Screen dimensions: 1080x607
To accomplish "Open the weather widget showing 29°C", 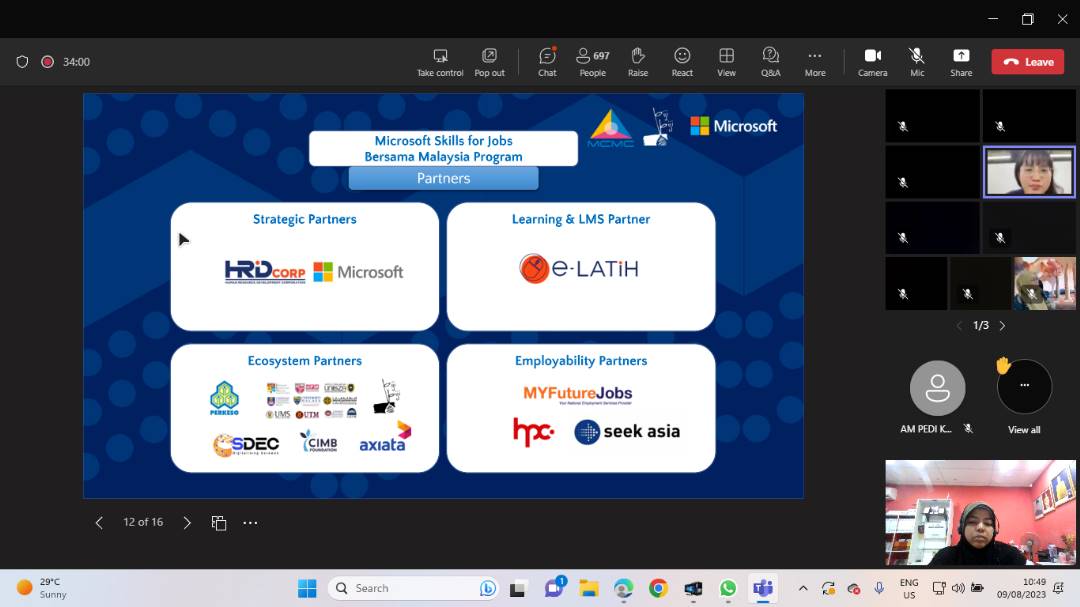I will click(x=41, y=588).
